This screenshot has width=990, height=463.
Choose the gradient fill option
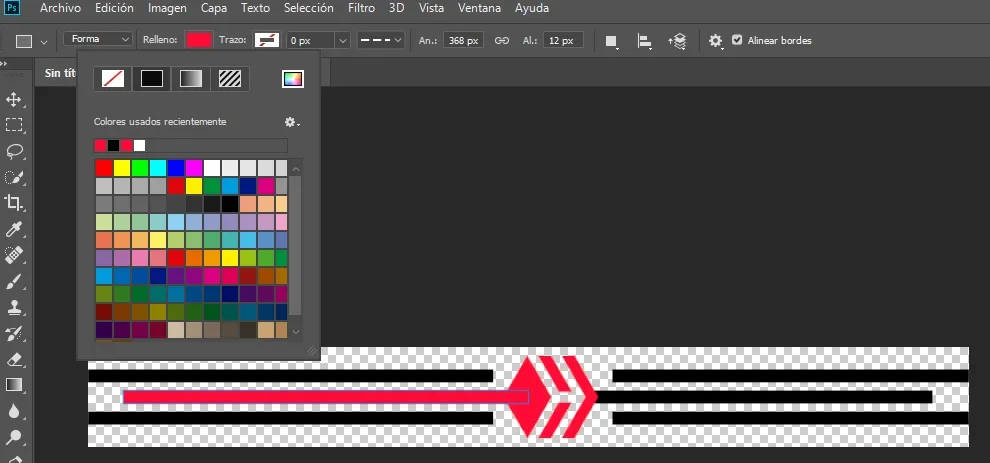pyautogui.click(x=191, y=79)
